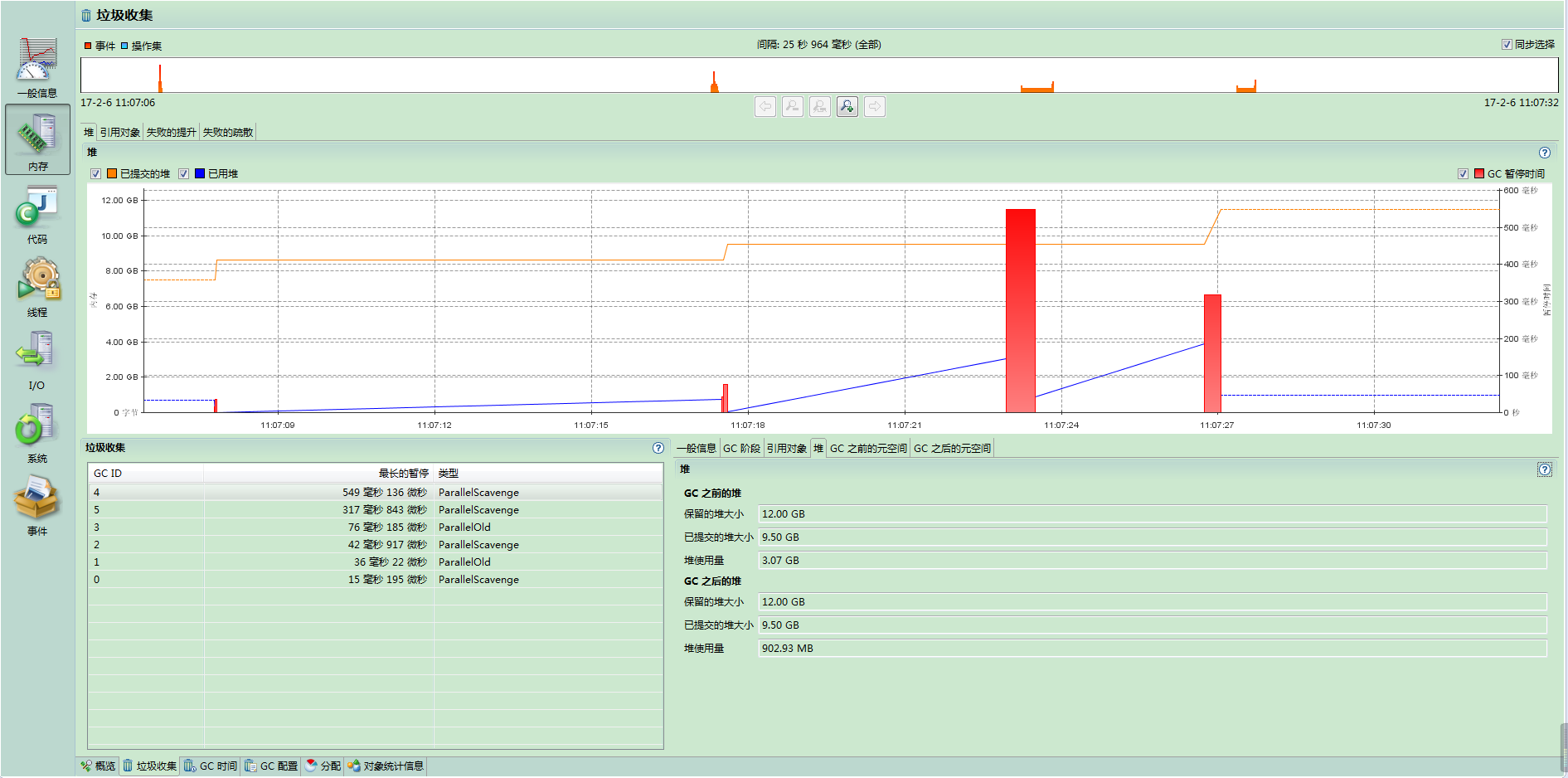
Task: Click the zoom-out-to-full-range magnifier button
Action: (x=820, y=106)
